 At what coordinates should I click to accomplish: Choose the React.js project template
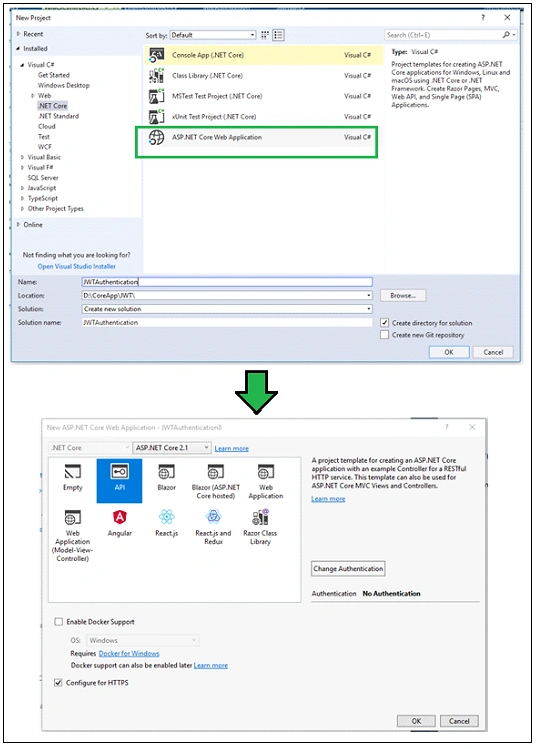(x=166, y=524)
